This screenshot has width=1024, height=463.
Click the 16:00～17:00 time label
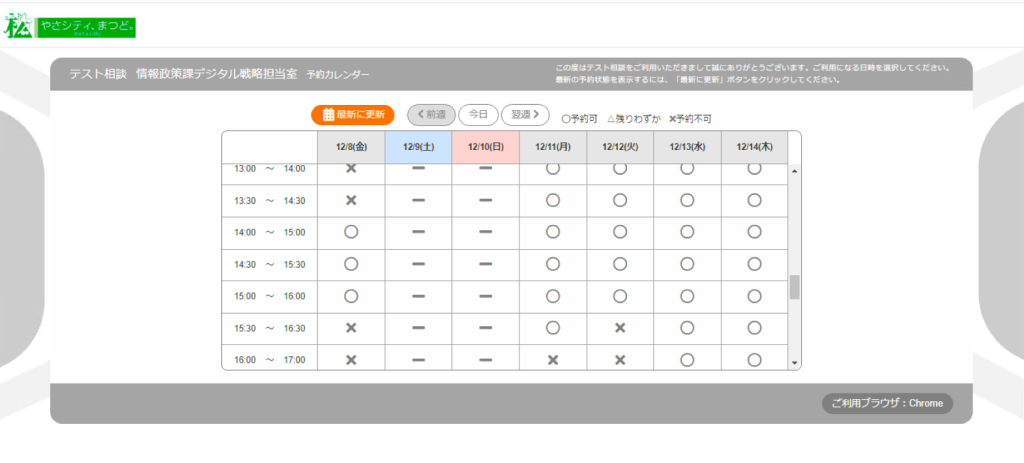(x=270, y=360)
